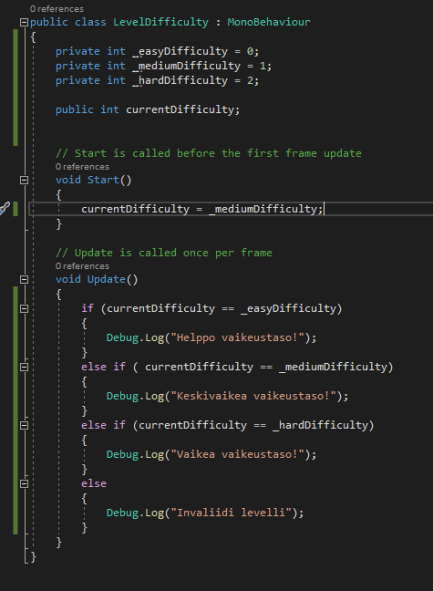Collapse the Start method block
Viewport: 433px width, 591px height.
24,180
